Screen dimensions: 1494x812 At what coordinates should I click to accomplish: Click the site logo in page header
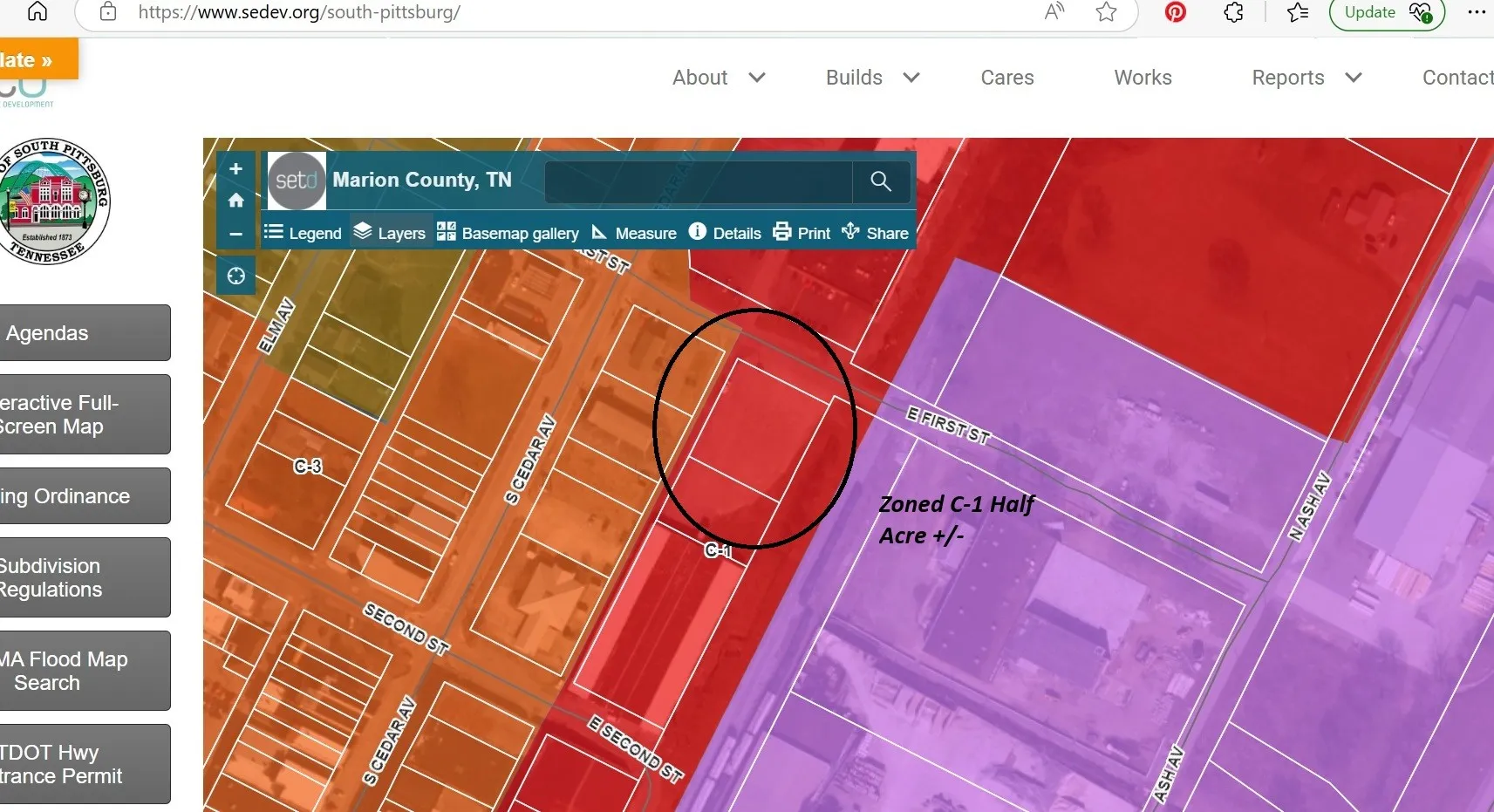point(27,93)
